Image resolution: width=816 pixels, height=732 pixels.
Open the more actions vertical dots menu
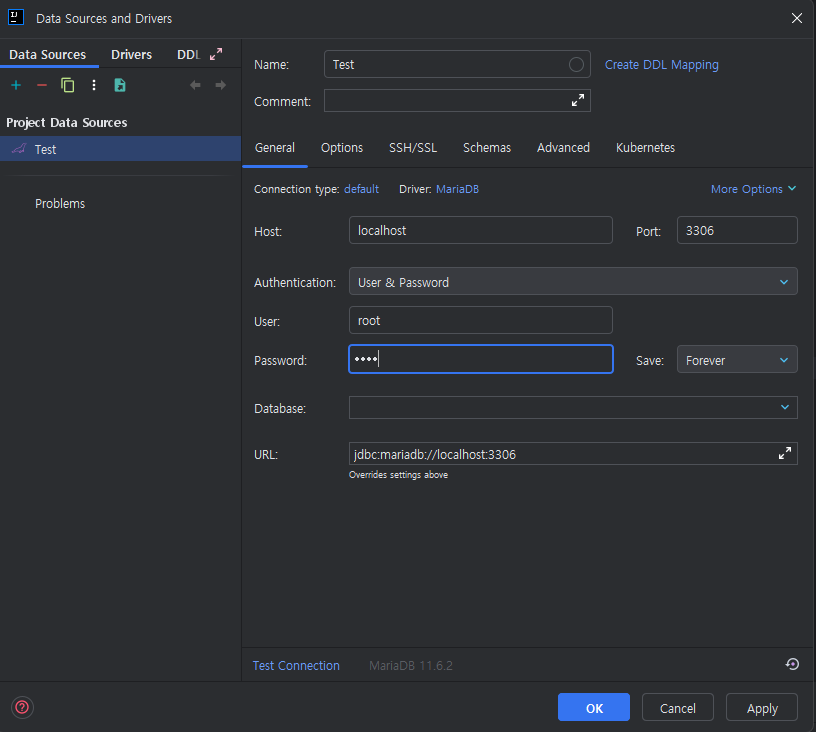(x=94, y=85)
